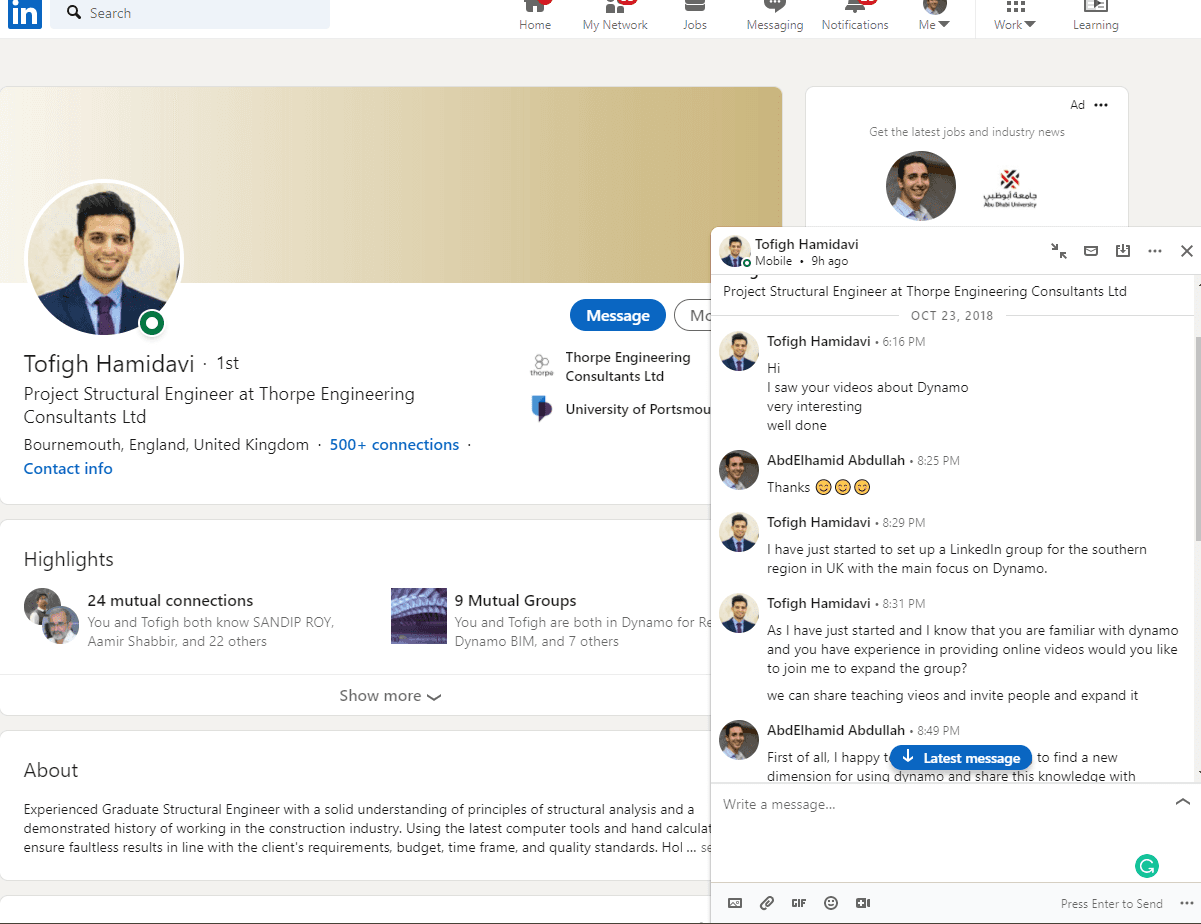The image size is (1201, 924).
Task: Click the archive conversation icon in chat header
Action: point(1123,251)
